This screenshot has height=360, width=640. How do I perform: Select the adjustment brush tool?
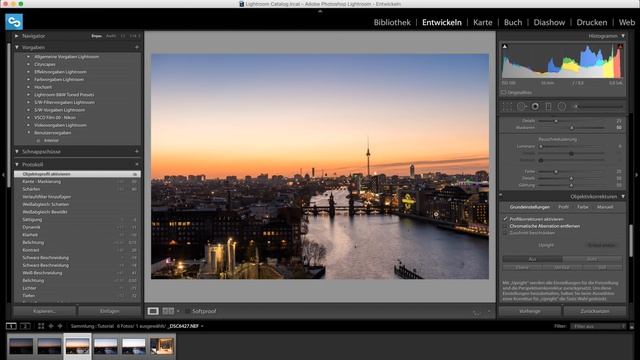[x=598, y=107]
